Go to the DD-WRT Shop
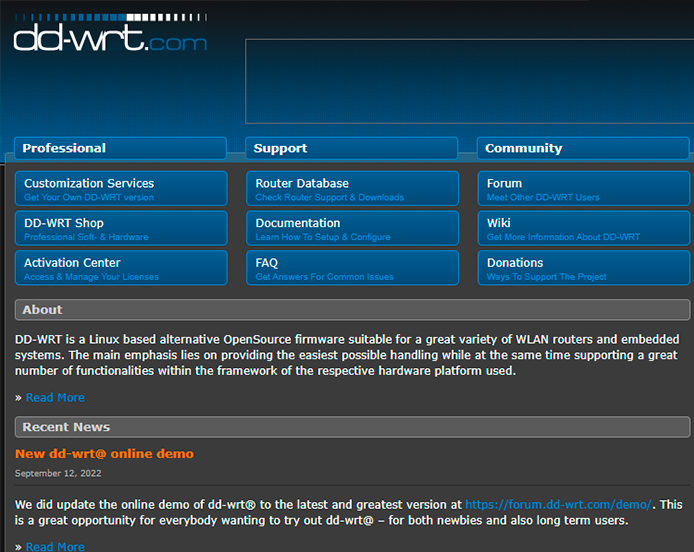The image size is (694, 552). (x=121, y=228)
